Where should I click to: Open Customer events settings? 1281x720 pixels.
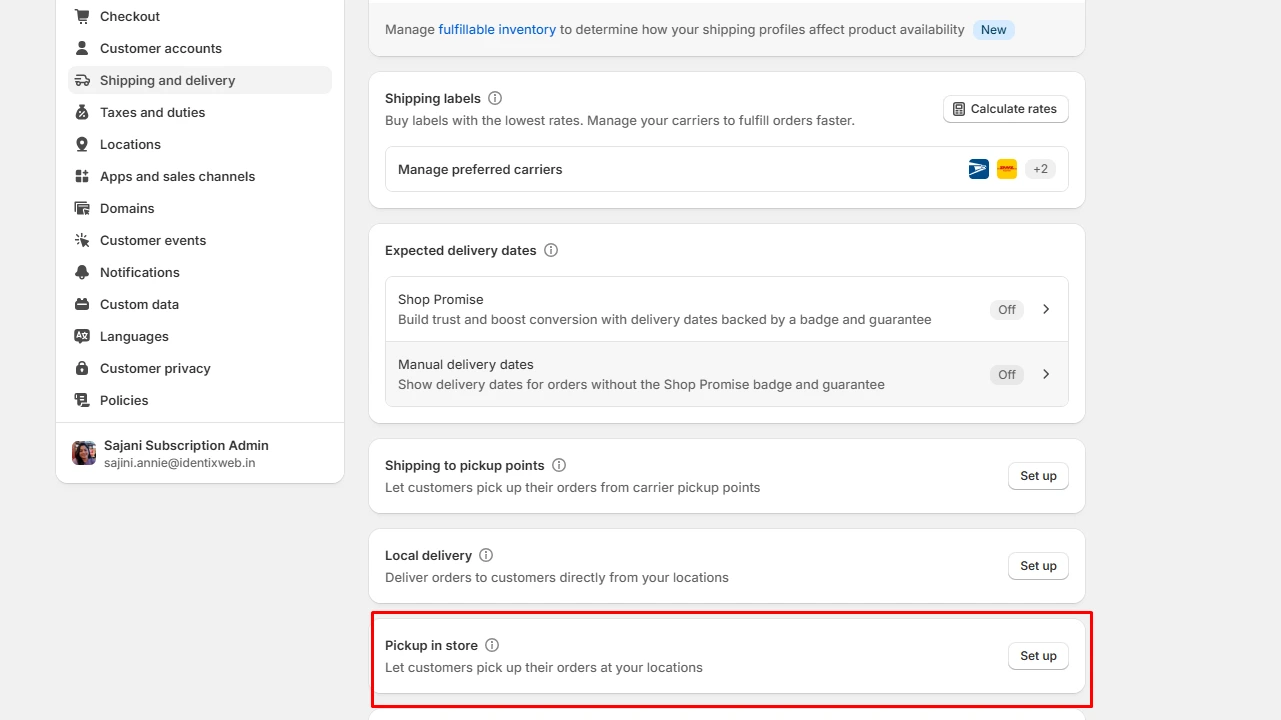click(200, 240)
